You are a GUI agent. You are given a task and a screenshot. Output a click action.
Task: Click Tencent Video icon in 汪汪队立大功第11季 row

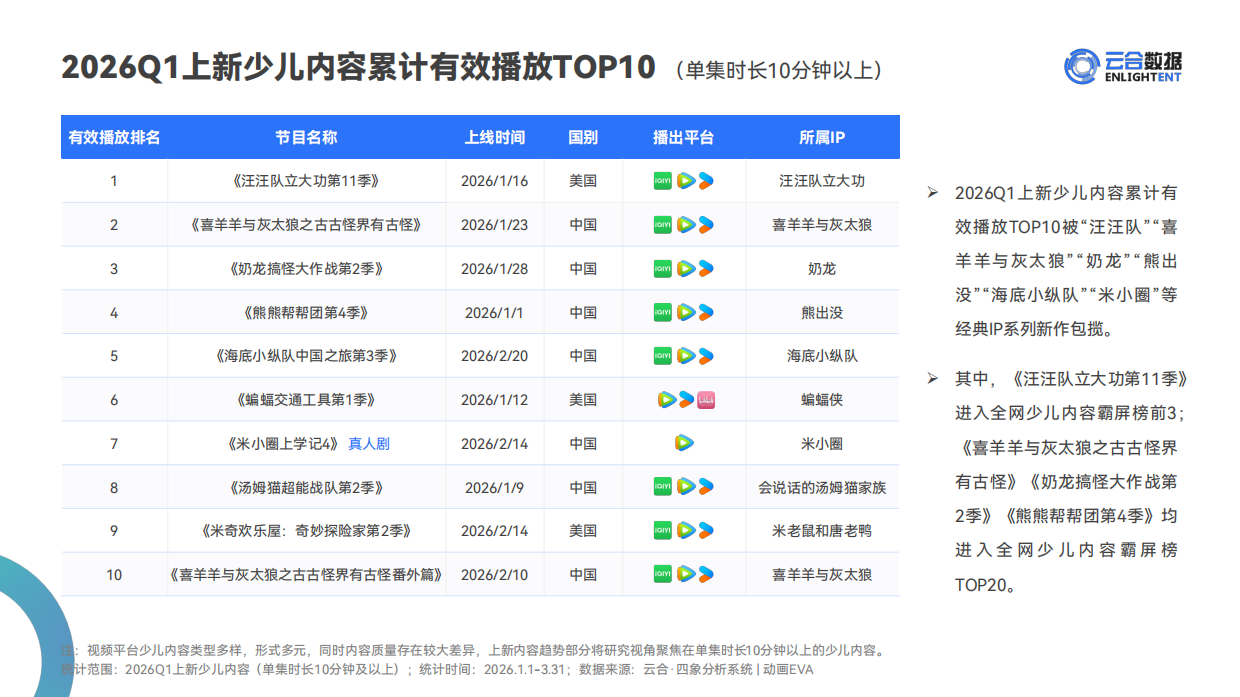click(x=685, y=181)
